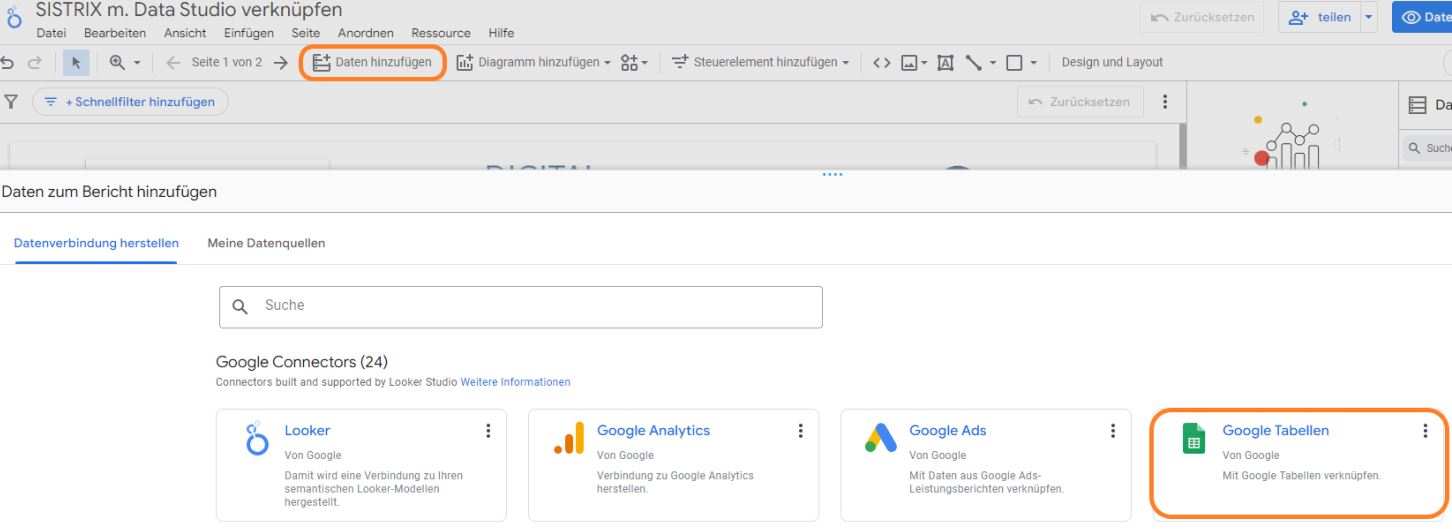Click the filter funnel icon
1452x529 pixels.
(x=11, y=101)
